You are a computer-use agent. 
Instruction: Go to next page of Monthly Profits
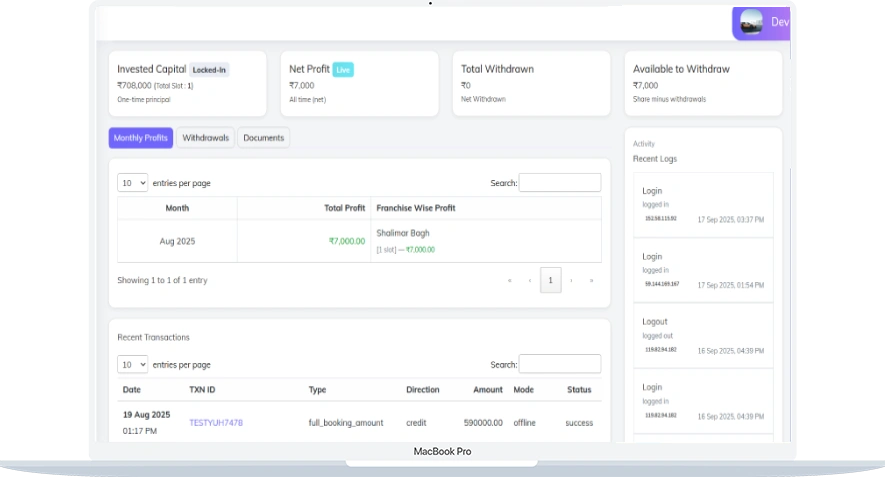(x=571, y=280)
